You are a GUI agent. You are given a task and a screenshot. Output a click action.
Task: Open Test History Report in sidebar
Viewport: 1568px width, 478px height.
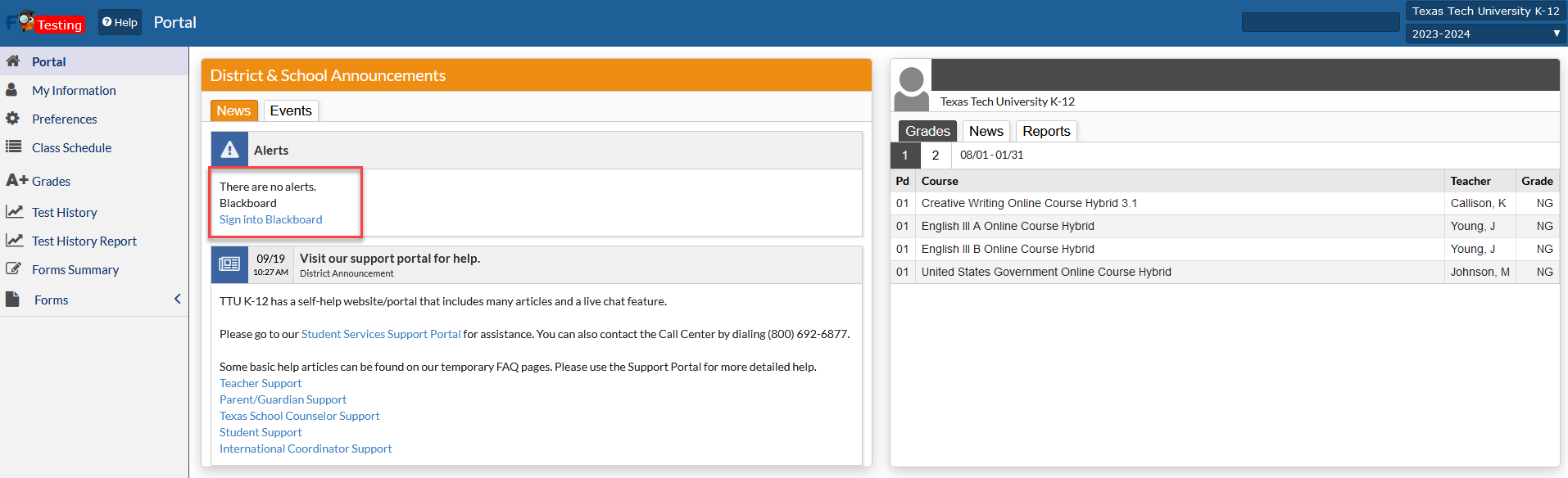tap(84, 241)
